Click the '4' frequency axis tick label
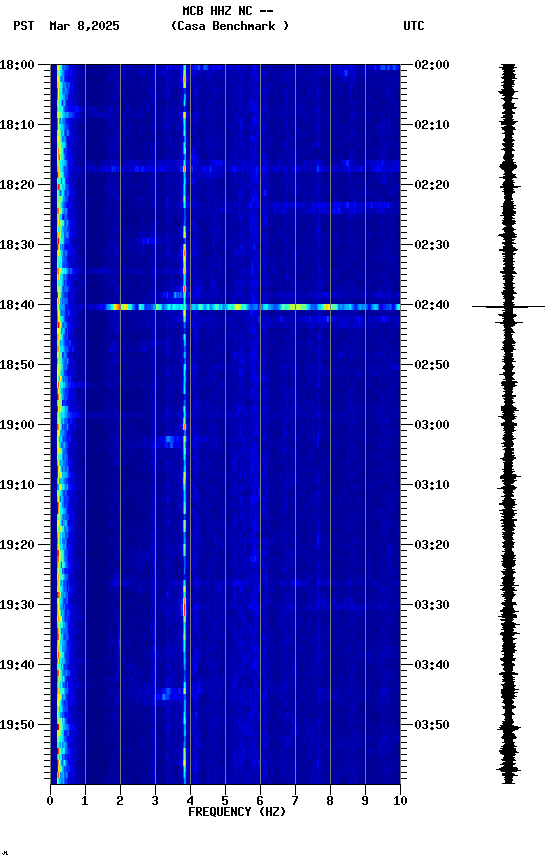The image size is (552, 864). pyautogui.click(x=190, y=801)
